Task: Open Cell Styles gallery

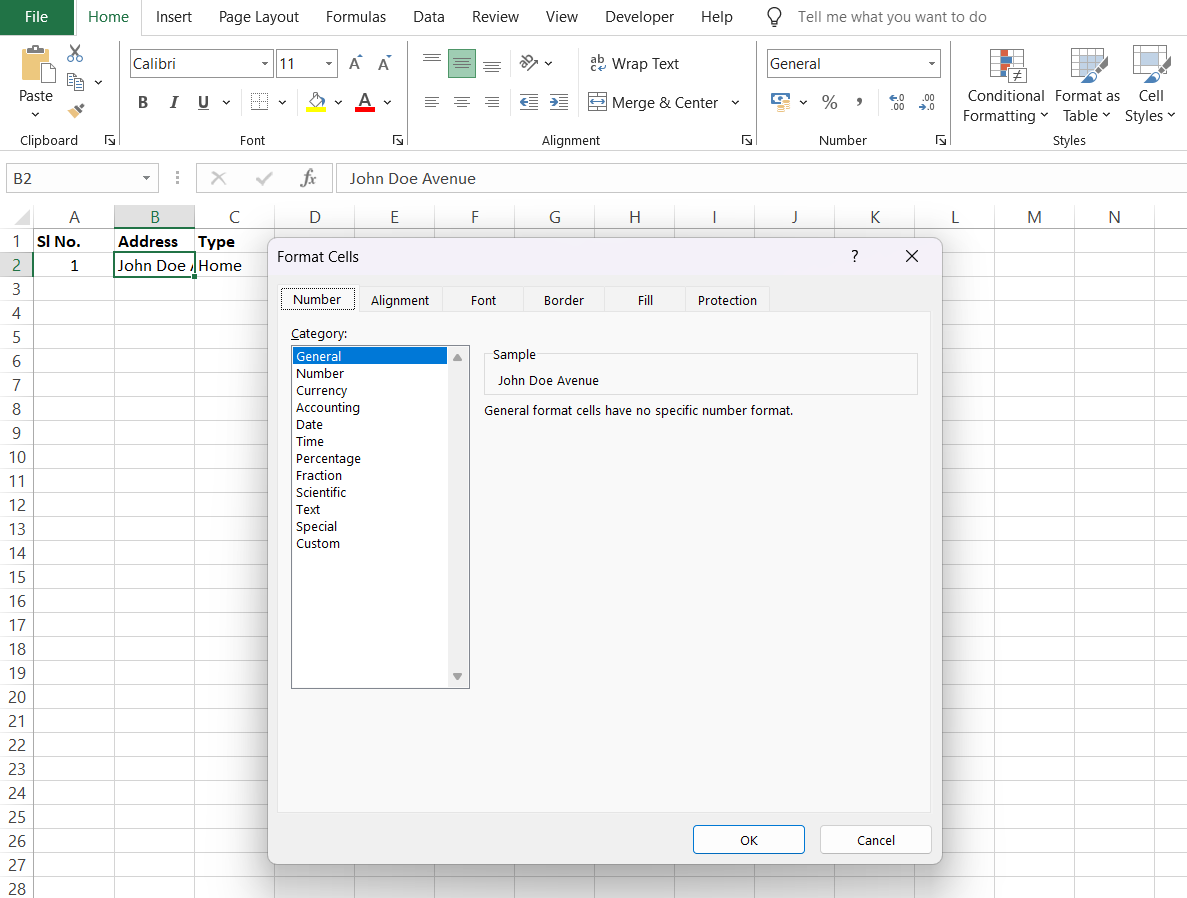Action: tap(1150, 85)
